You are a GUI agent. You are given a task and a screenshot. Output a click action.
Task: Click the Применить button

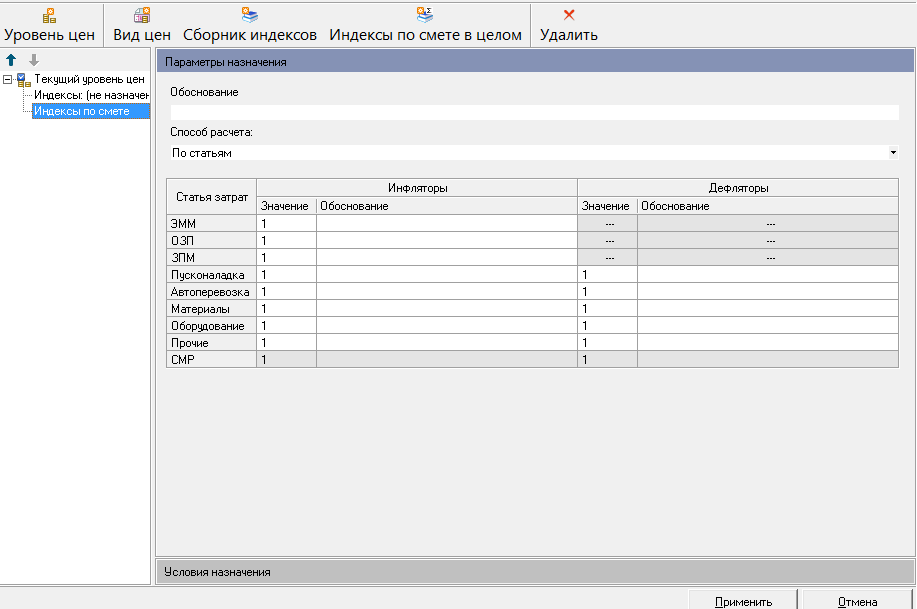pyautogui.click(x=743, y=601)
